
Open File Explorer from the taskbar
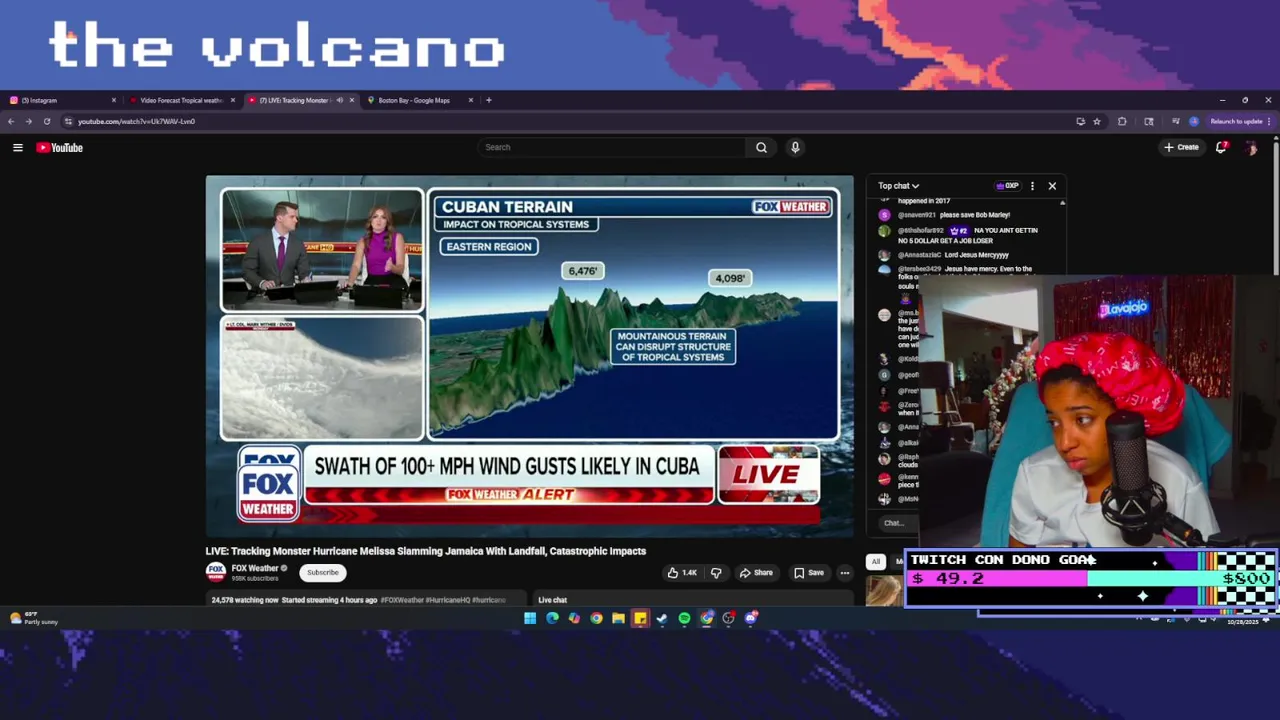tap(618, 618)
